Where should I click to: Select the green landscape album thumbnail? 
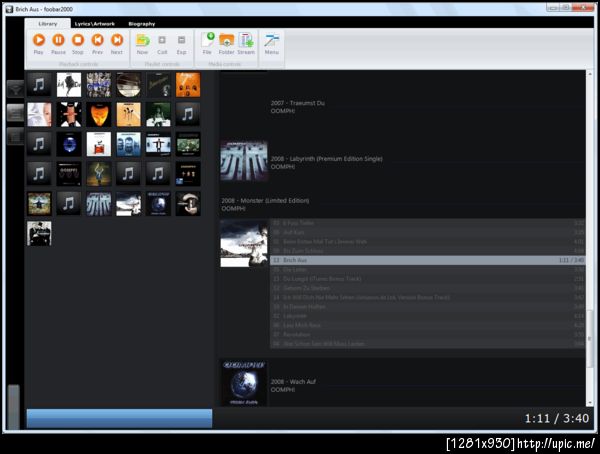point(188,144)
